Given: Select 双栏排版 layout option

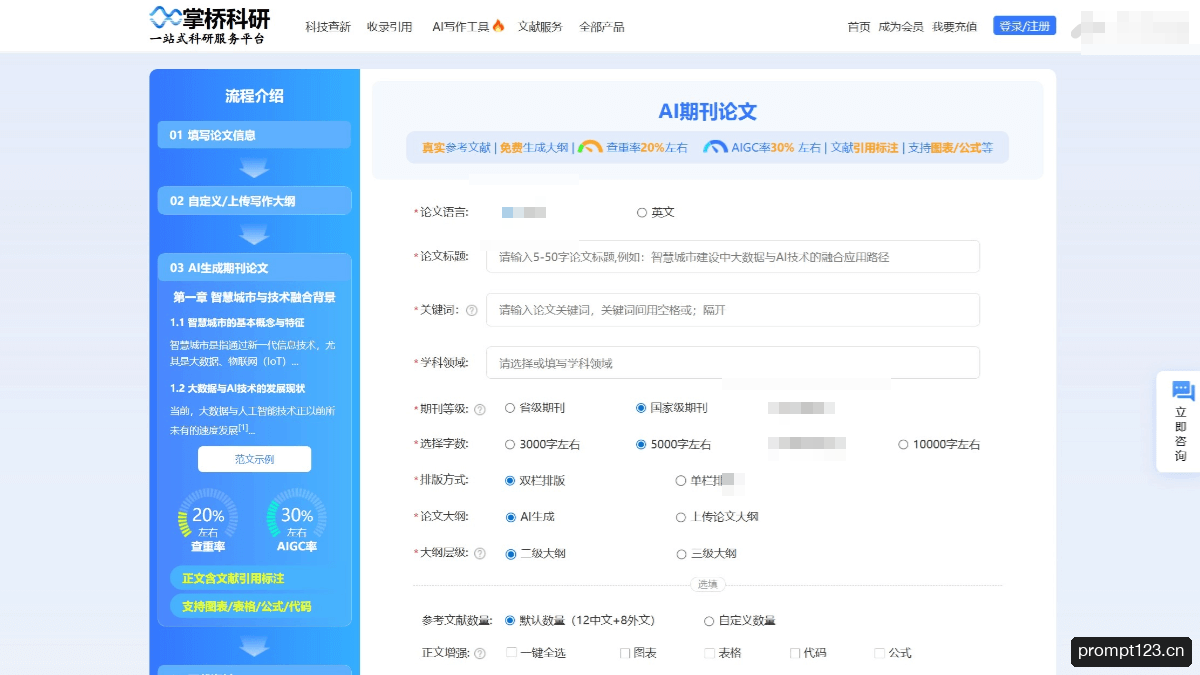Looking at the screenshot, I should pos(510,481).
